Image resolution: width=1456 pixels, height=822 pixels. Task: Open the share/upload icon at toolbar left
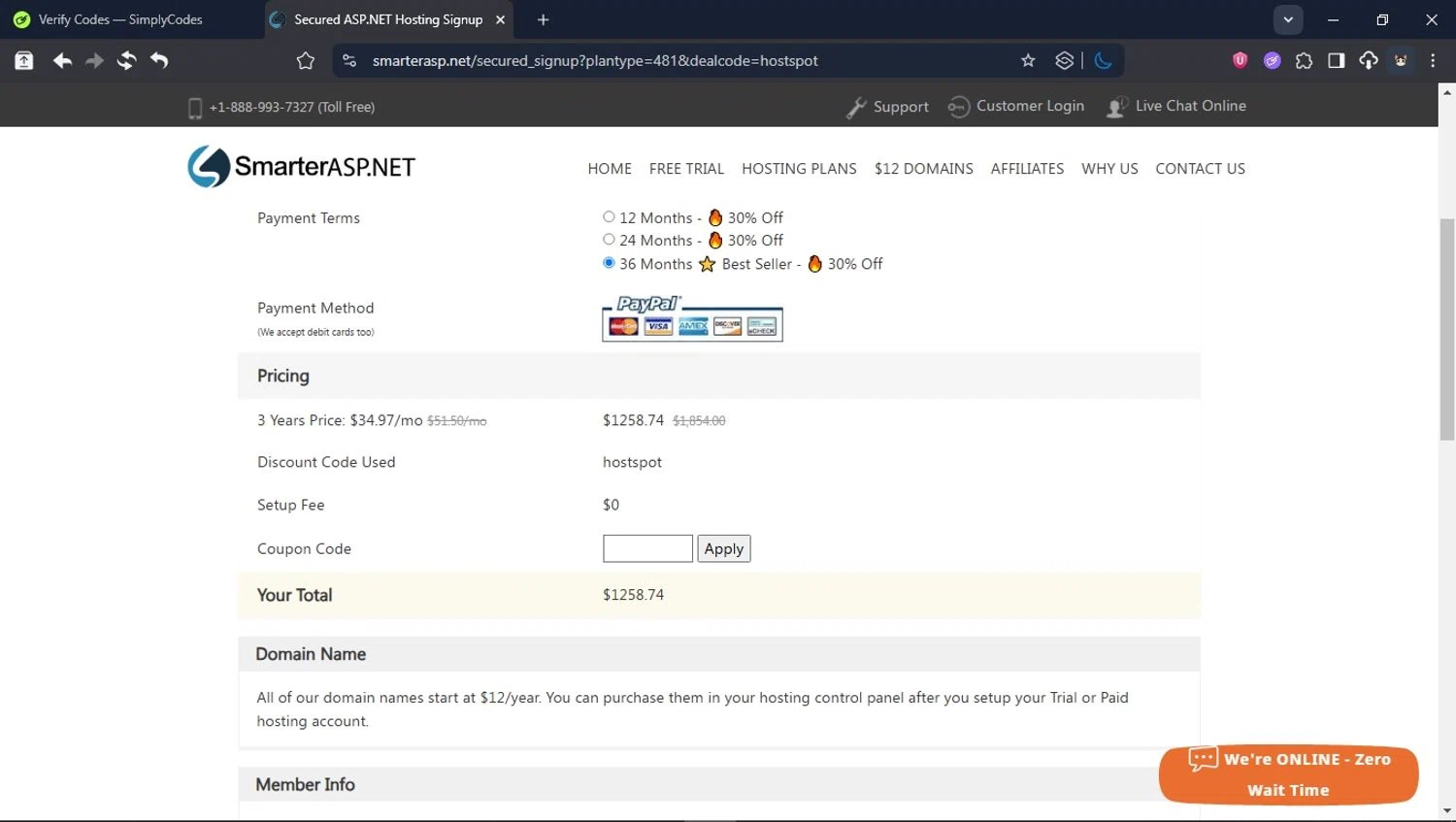[x=24, y=61]
